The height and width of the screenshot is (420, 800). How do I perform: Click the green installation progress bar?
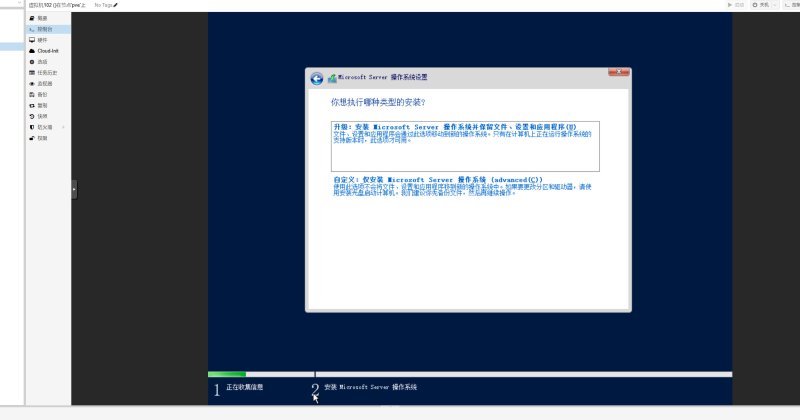tap(227, 375)
